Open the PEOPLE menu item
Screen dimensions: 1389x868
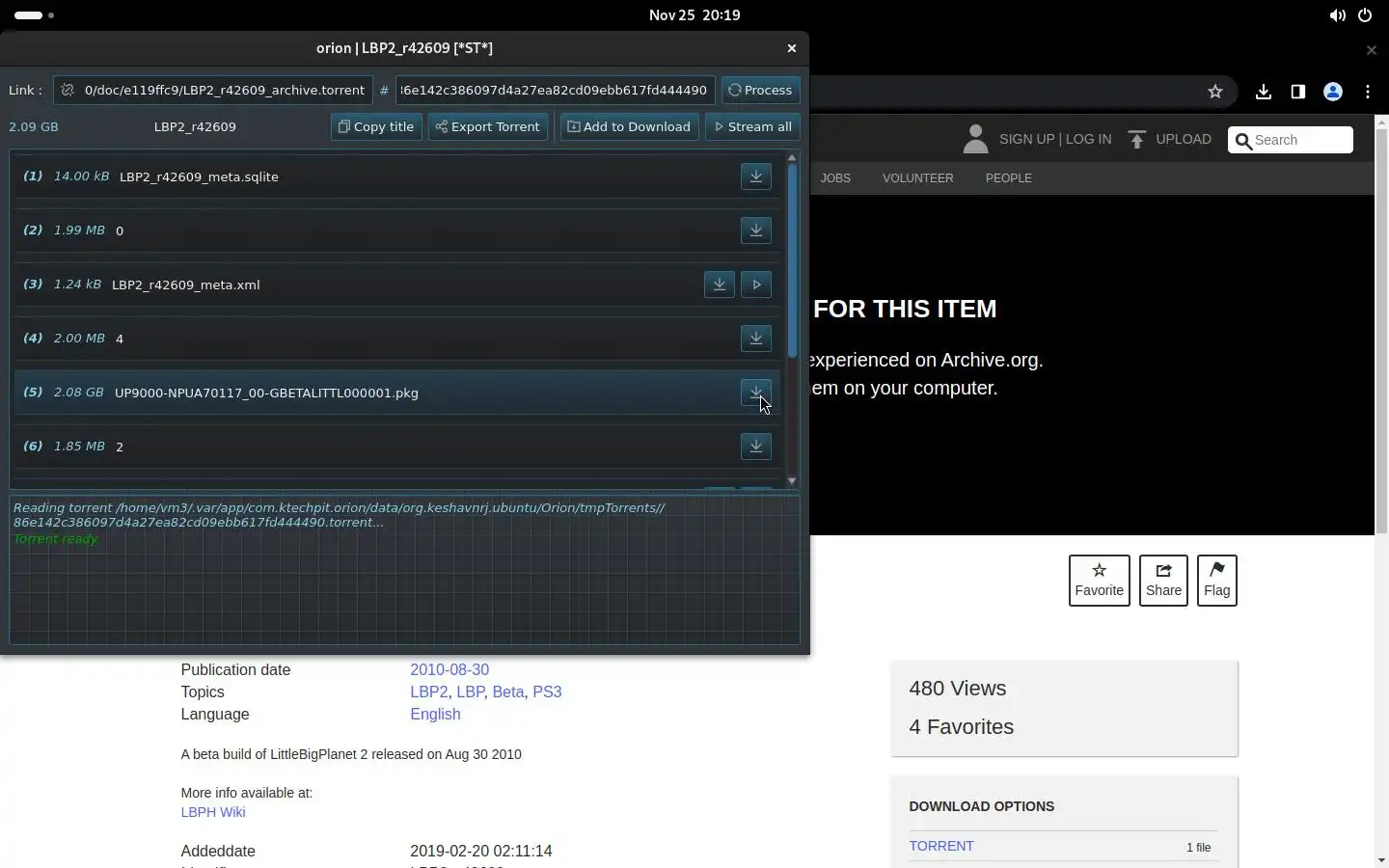pyautogui.click(x=1008, y=178)
